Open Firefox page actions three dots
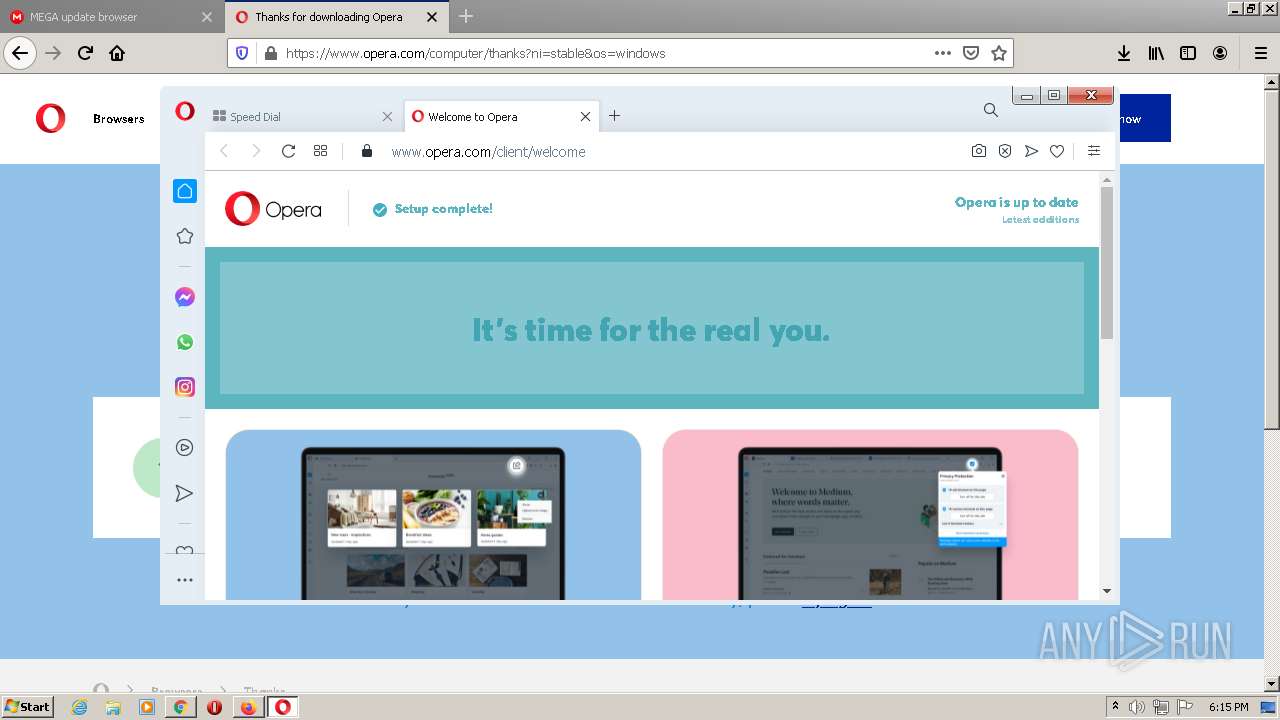1280x720 pixels. coord(942,53)
